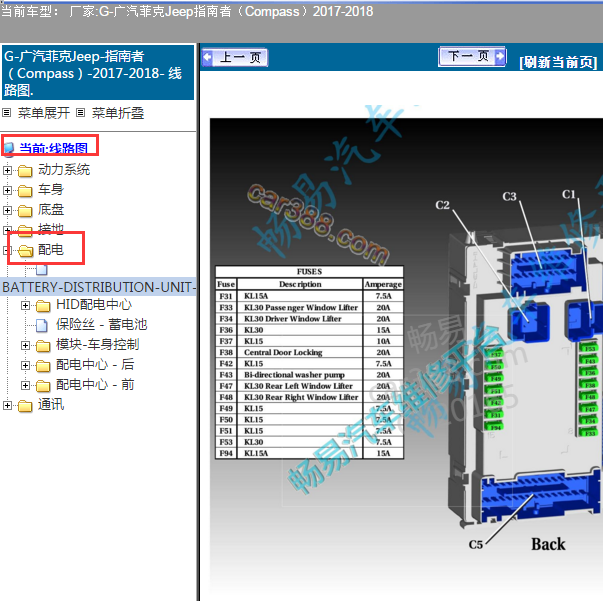Click the 配电中心 - 后 folder icon

coord(43,366)
